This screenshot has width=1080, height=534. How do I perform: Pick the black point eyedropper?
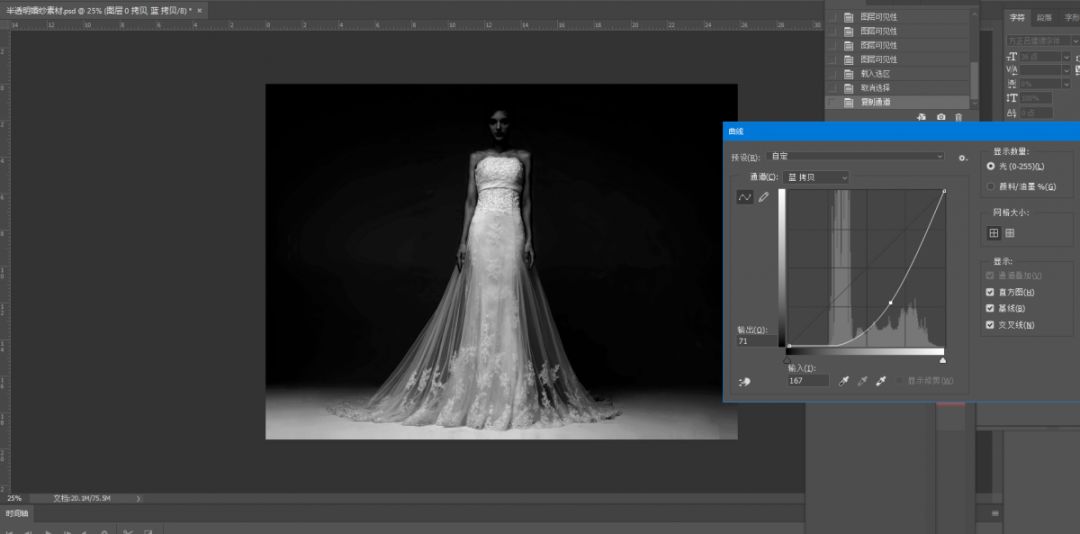pos(844,381)
